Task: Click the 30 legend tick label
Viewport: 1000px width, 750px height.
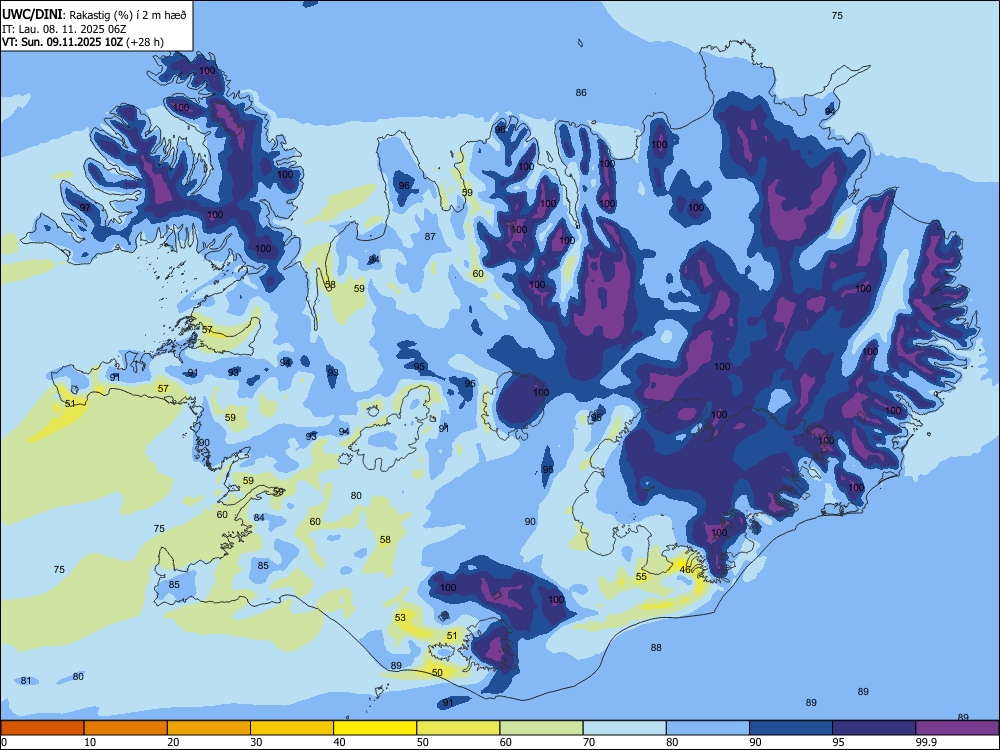Action: 256,742
